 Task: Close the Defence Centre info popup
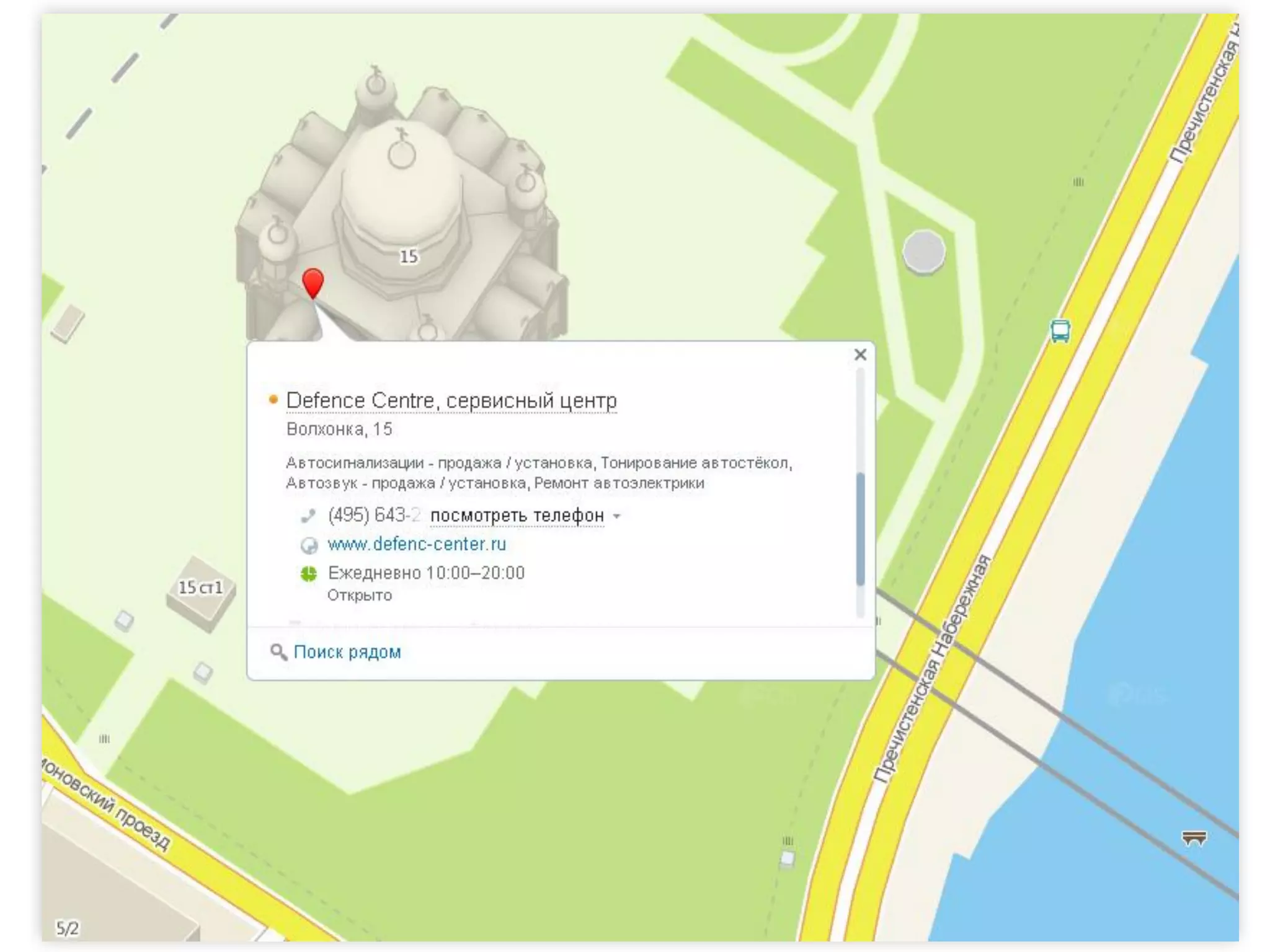(x=860, y=355)
